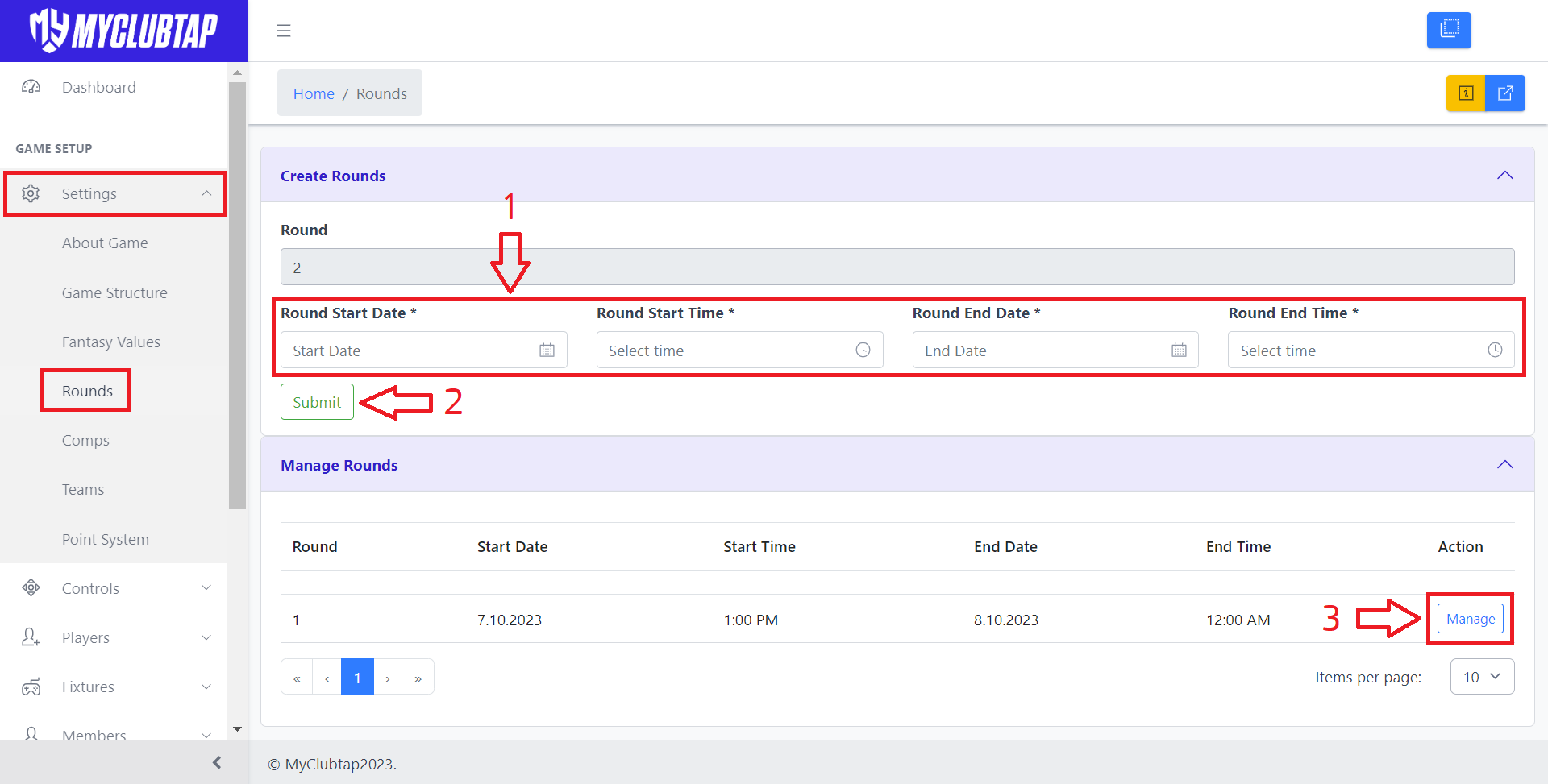The image size is (1548, 784).
Task: Click the 7.10.2023 start date cell
Action: click(x=510, y=620)
